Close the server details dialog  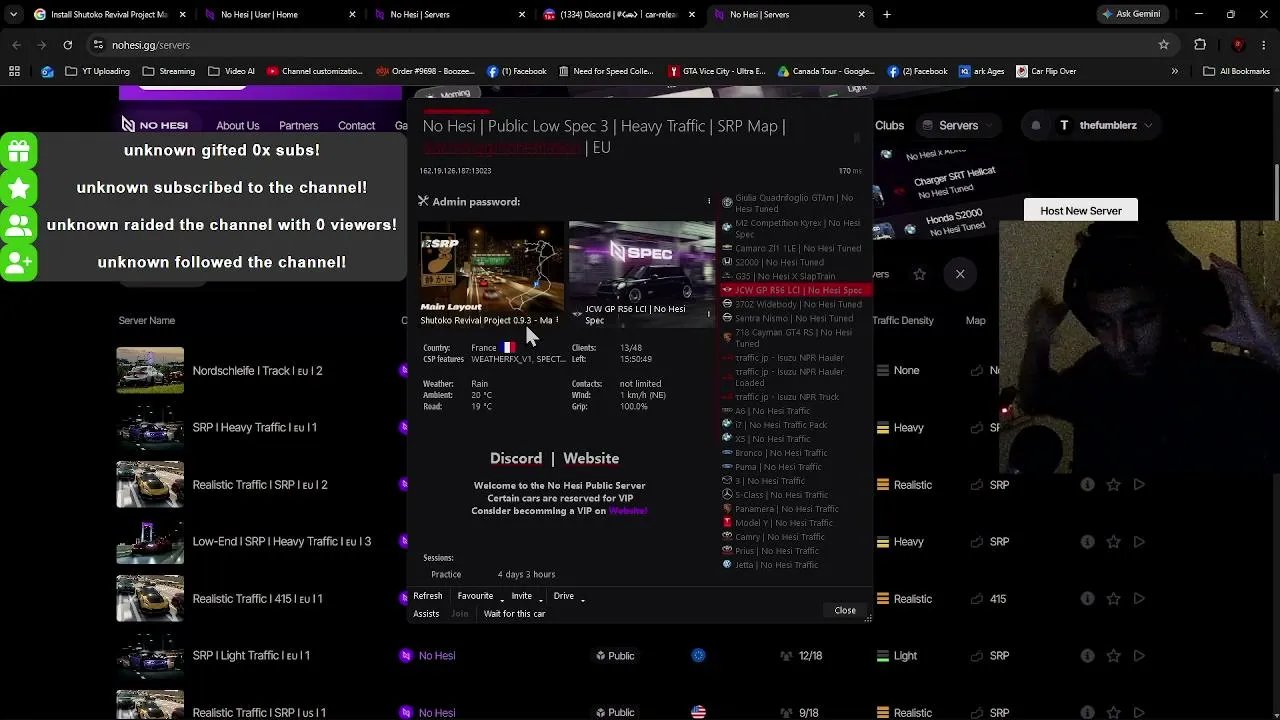(845, 611)
